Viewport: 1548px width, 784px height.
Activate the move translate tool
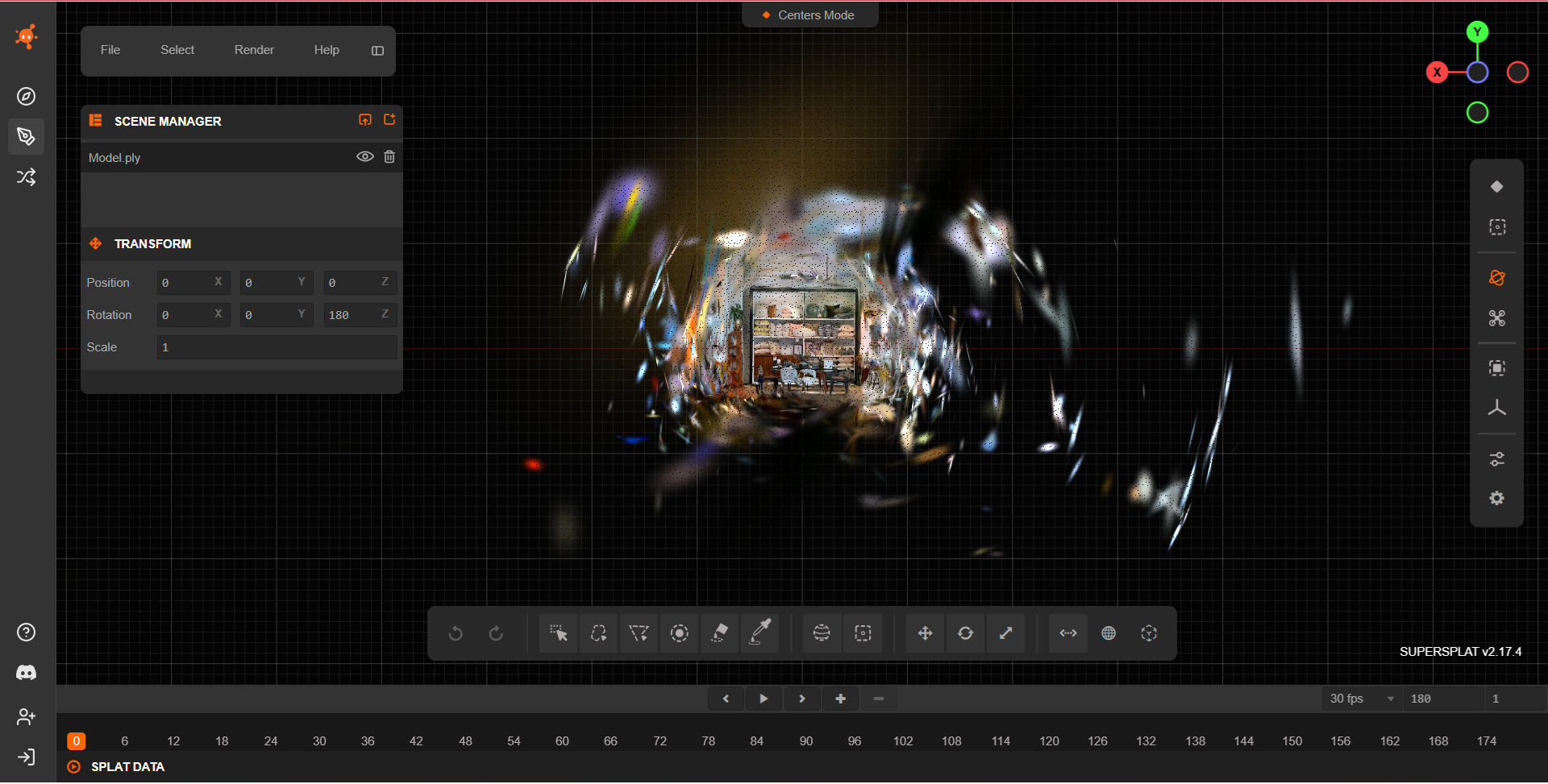(925, 634)
